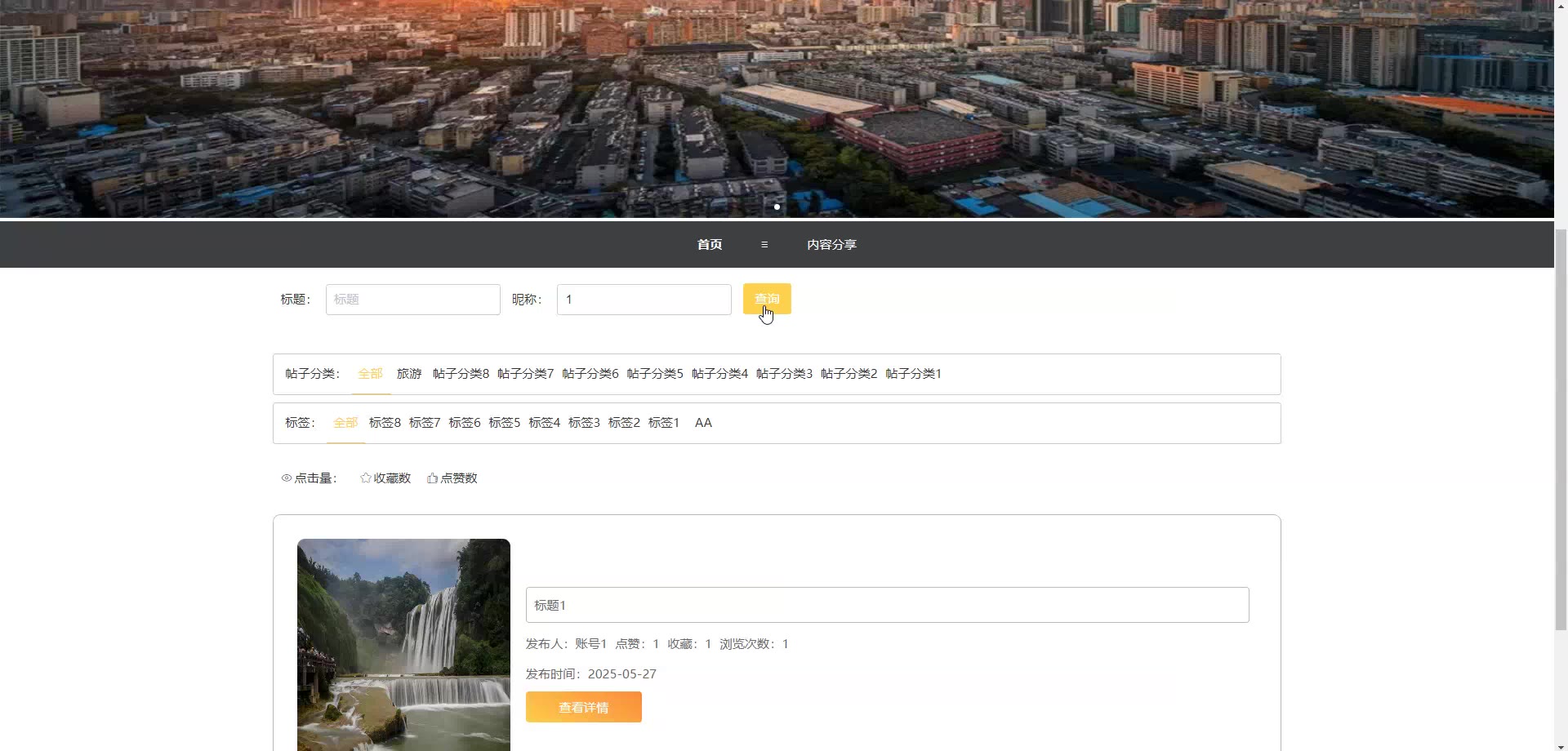The width and height of the screenshot is (1568, 751).
Task: Focus the 标题 search input field
Action: (x=412, y=300)
